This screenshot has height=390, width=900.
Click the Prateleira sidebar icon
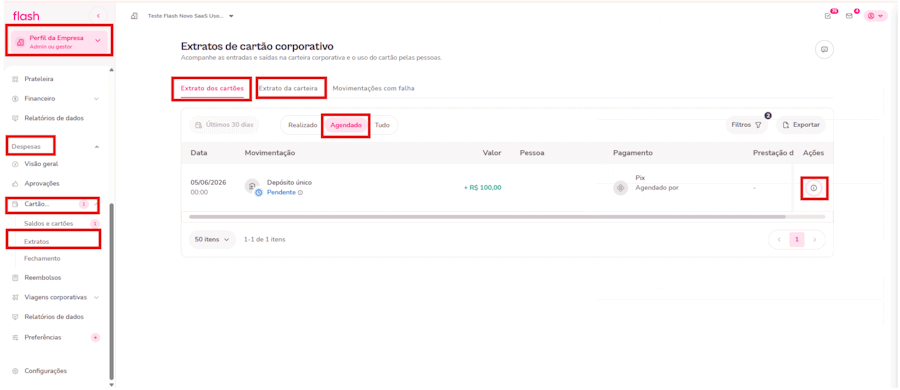15,79
